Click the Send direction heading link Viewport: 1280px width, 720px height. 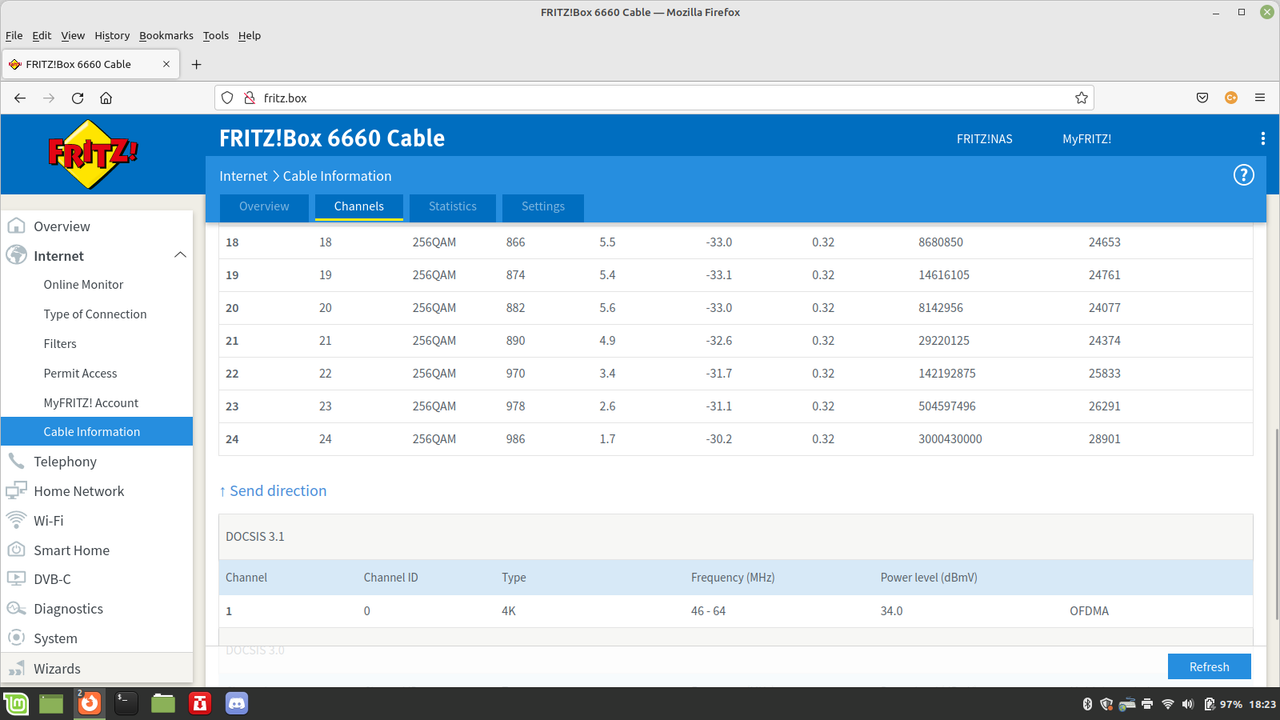point(273,491)
